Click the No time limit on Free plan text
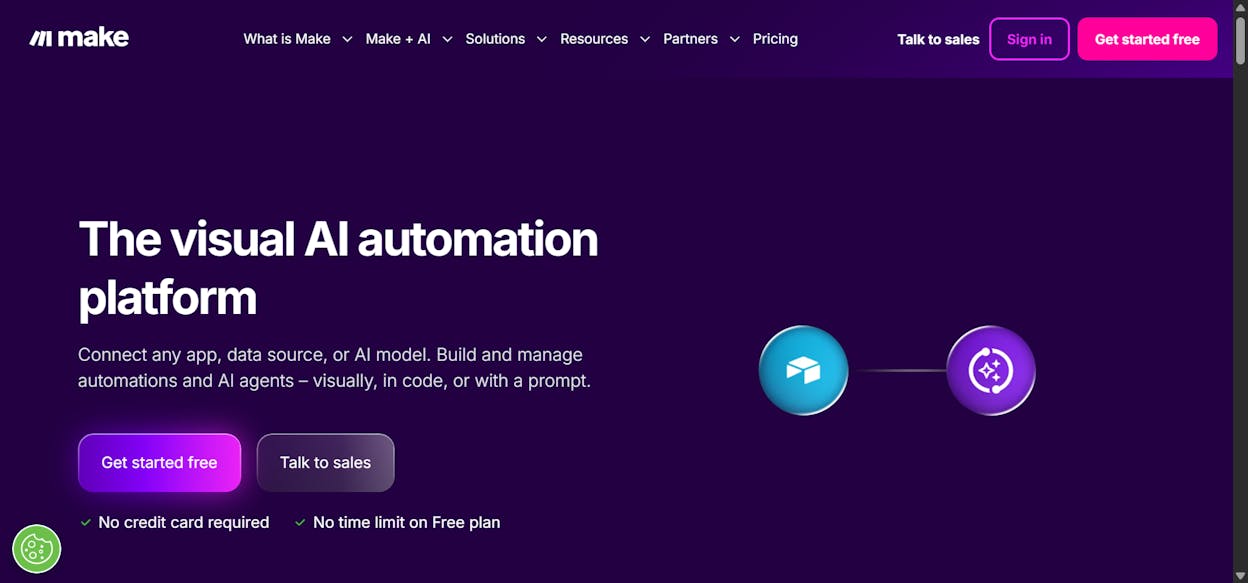The height and width of the screenshot is (583, 1248). coord(406,522)
